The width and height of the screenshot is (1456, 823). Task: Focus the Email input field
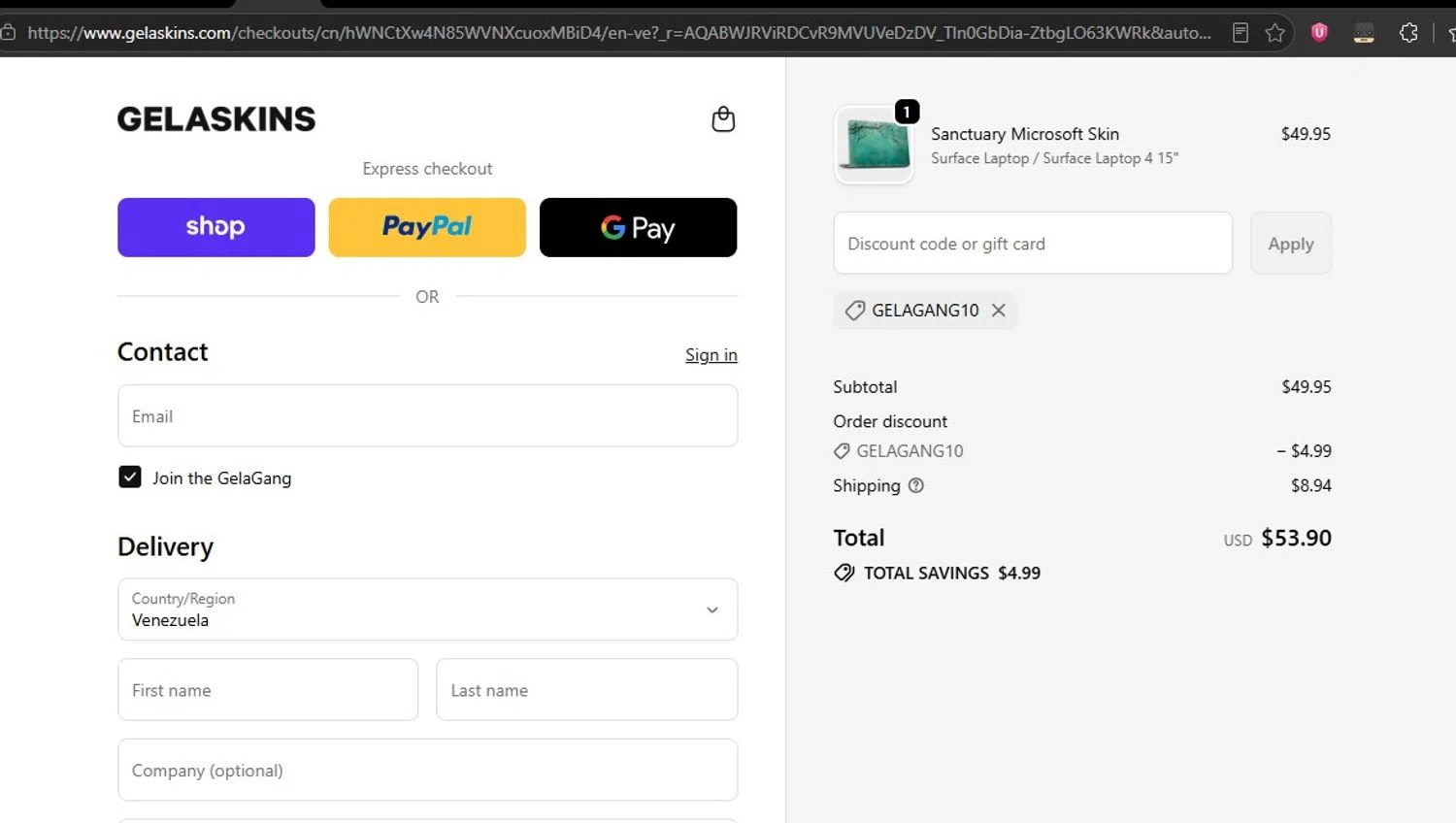tap(428, 416)
